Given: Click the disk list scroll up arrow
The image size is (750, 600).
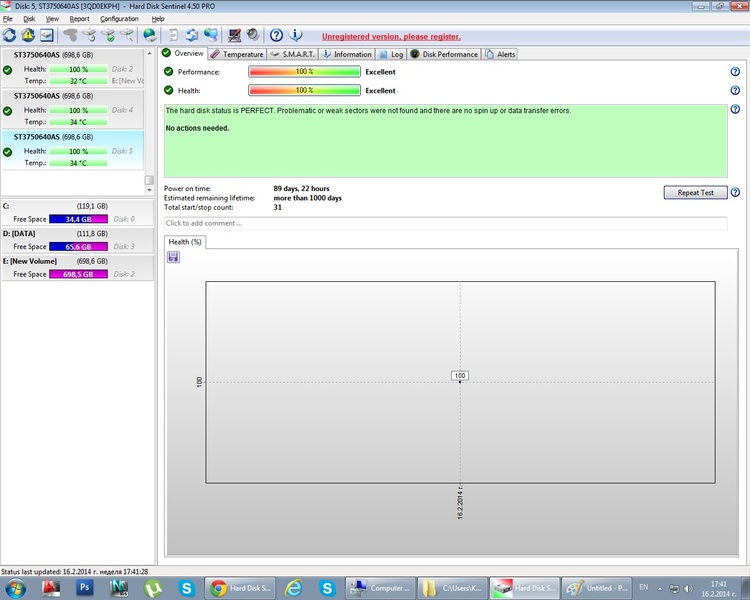Looking at the screenshot, I should coord(149,54).
